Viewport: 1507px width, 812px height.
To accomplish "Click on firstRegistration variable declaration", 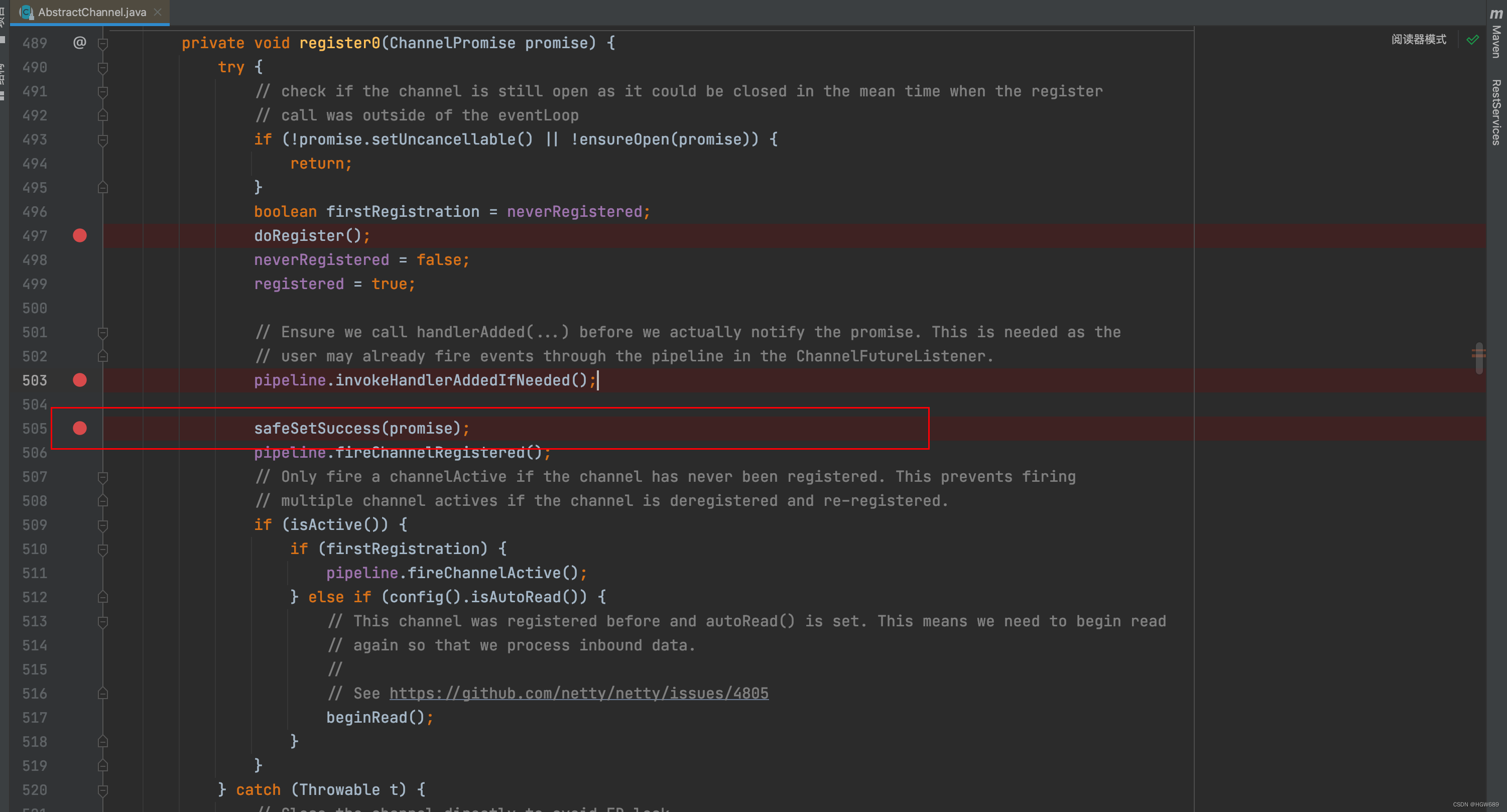I will (403, 212).
